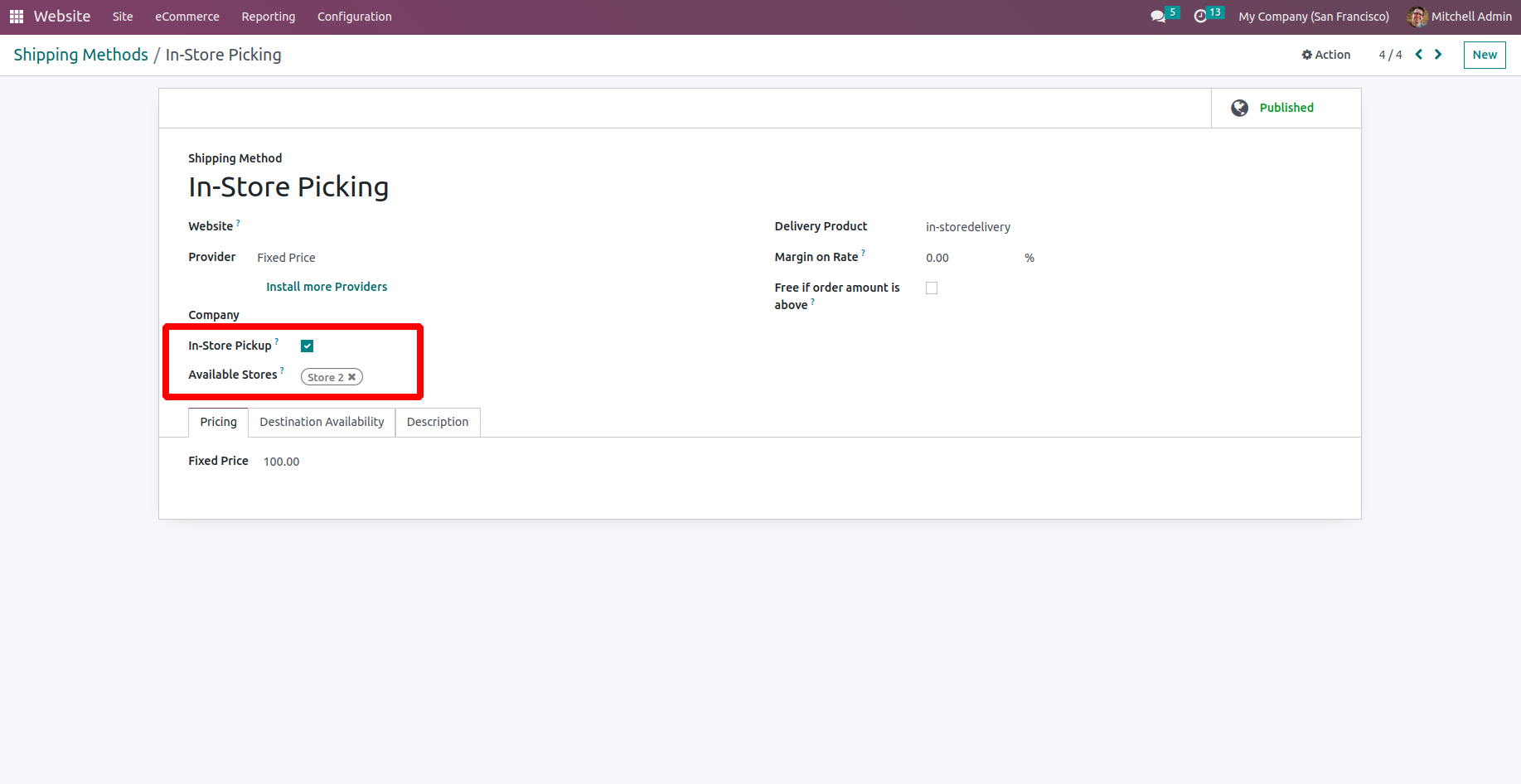Enable Free if order amount is above

click(932, 288)
